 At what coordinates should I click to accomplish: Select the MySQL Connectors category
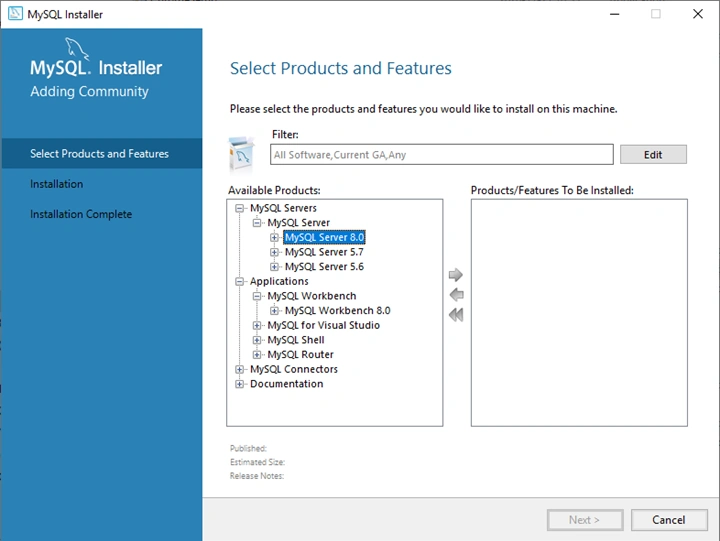(x=294, y=370)
